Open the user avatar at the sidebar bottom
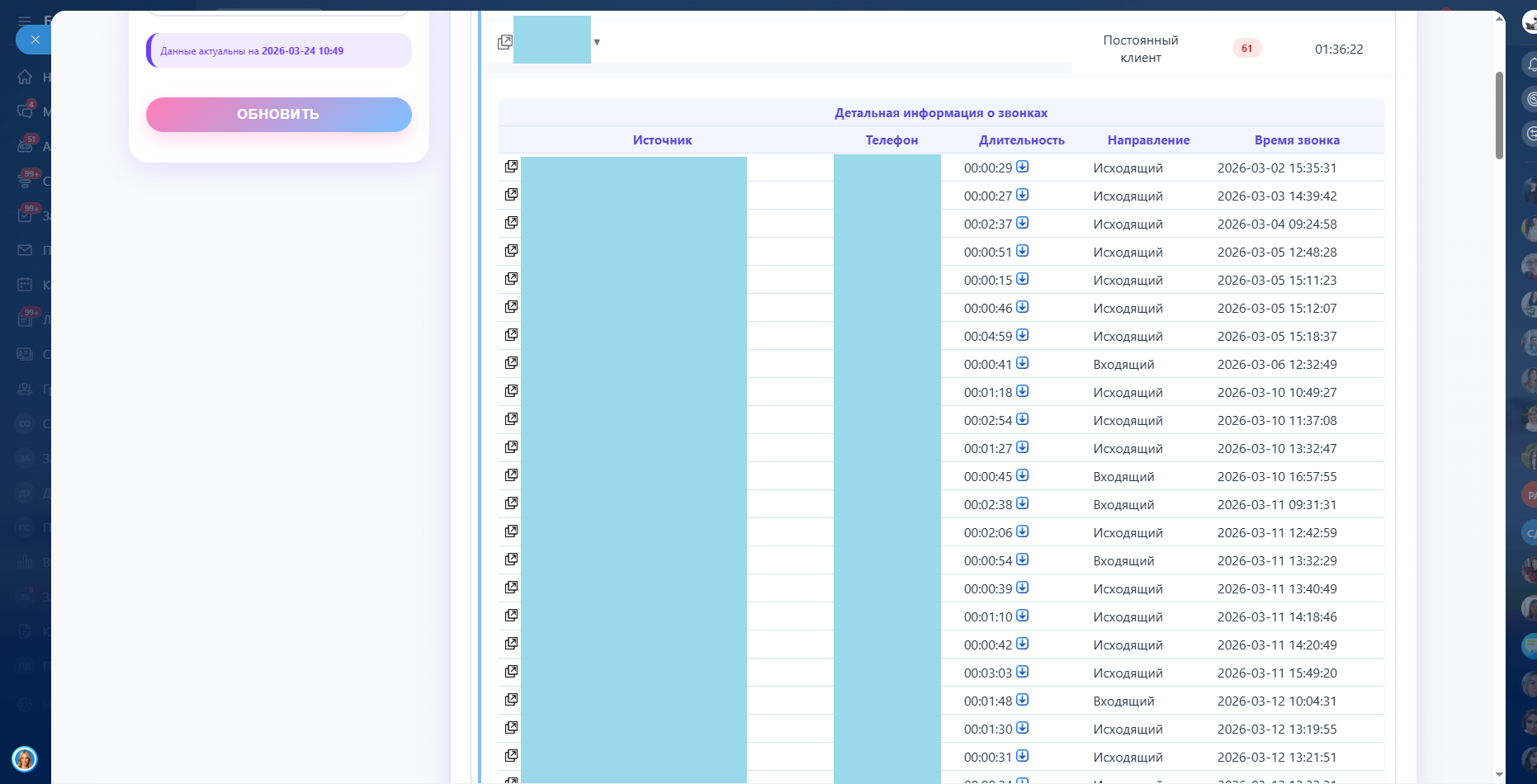This screenshot has width=1537, height=784. click(25, 759)
